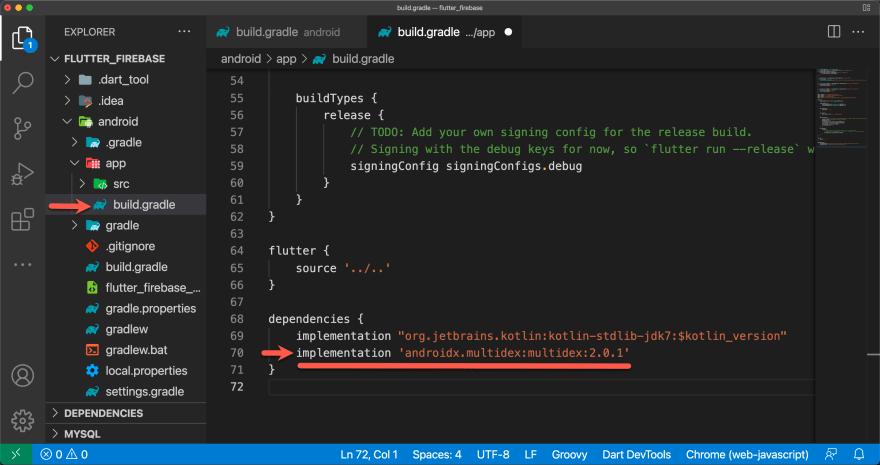Change encoding via UTF-8 status item
The width and height of the screenshot is (880, 465).
point(493,454)
